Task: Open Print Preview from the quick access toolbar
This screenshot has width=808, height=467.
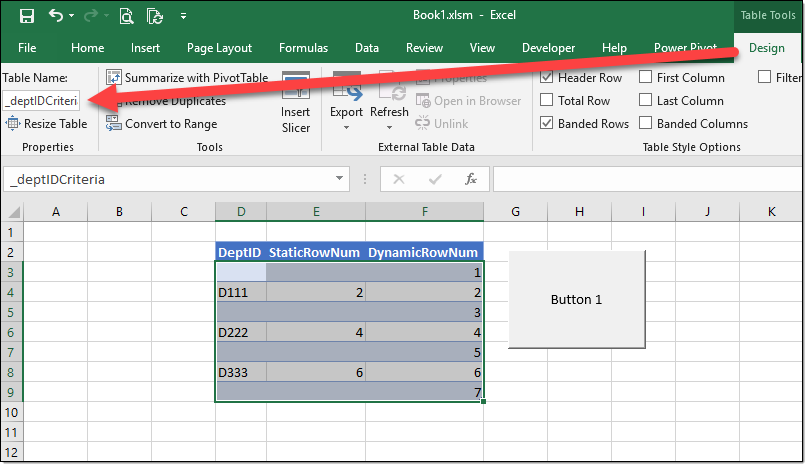Action: click(x=126, y=16)
